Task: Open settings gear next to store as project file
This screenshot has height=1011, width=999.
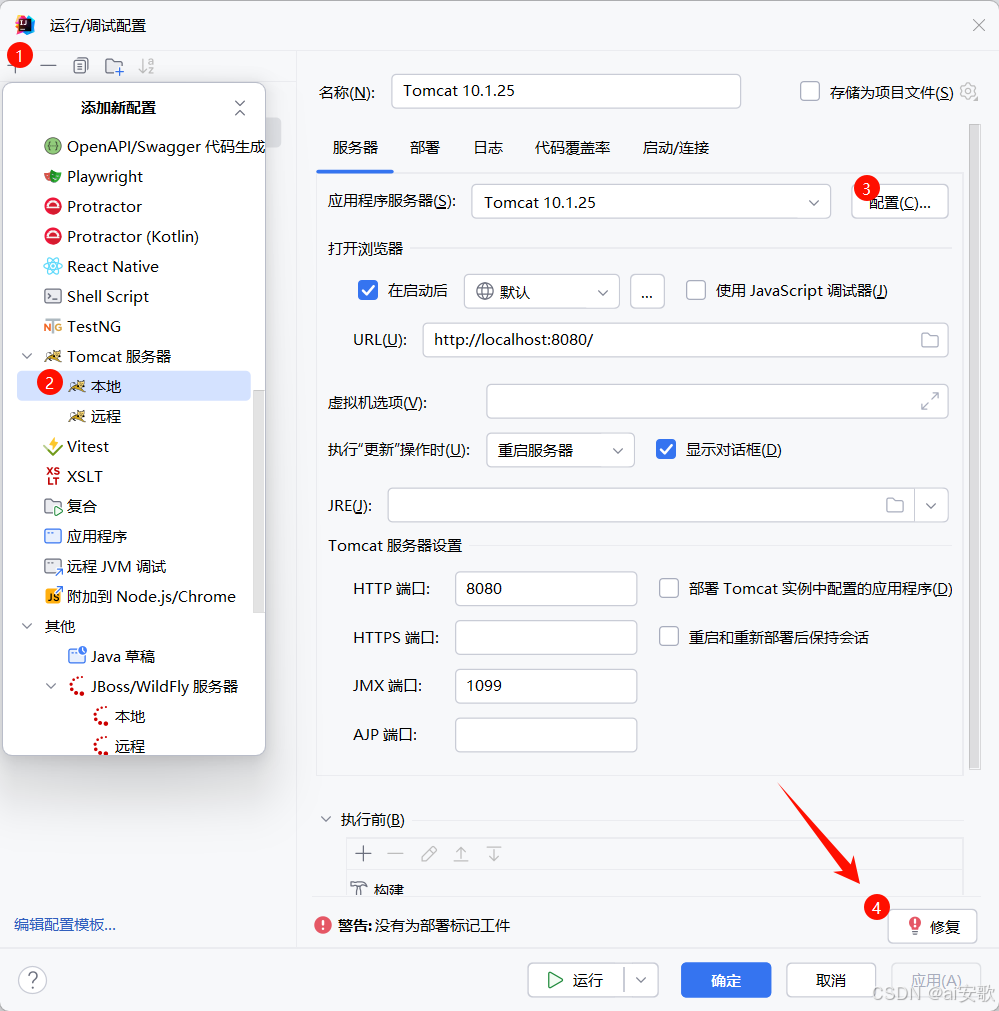Action: [x=969, y=92]
